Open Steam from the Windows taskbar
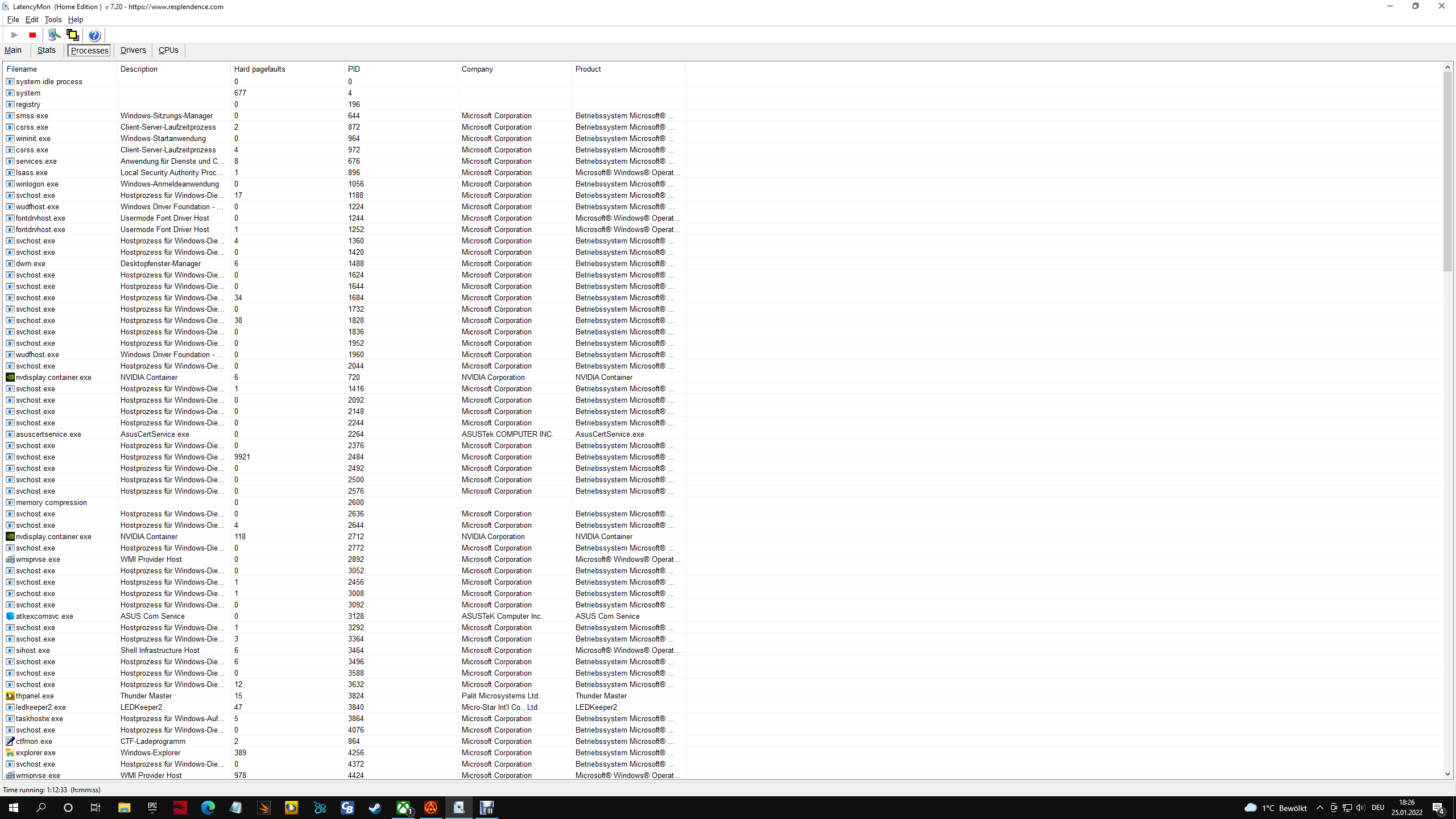Viewport: 1456px width, 819px height. 375,808
